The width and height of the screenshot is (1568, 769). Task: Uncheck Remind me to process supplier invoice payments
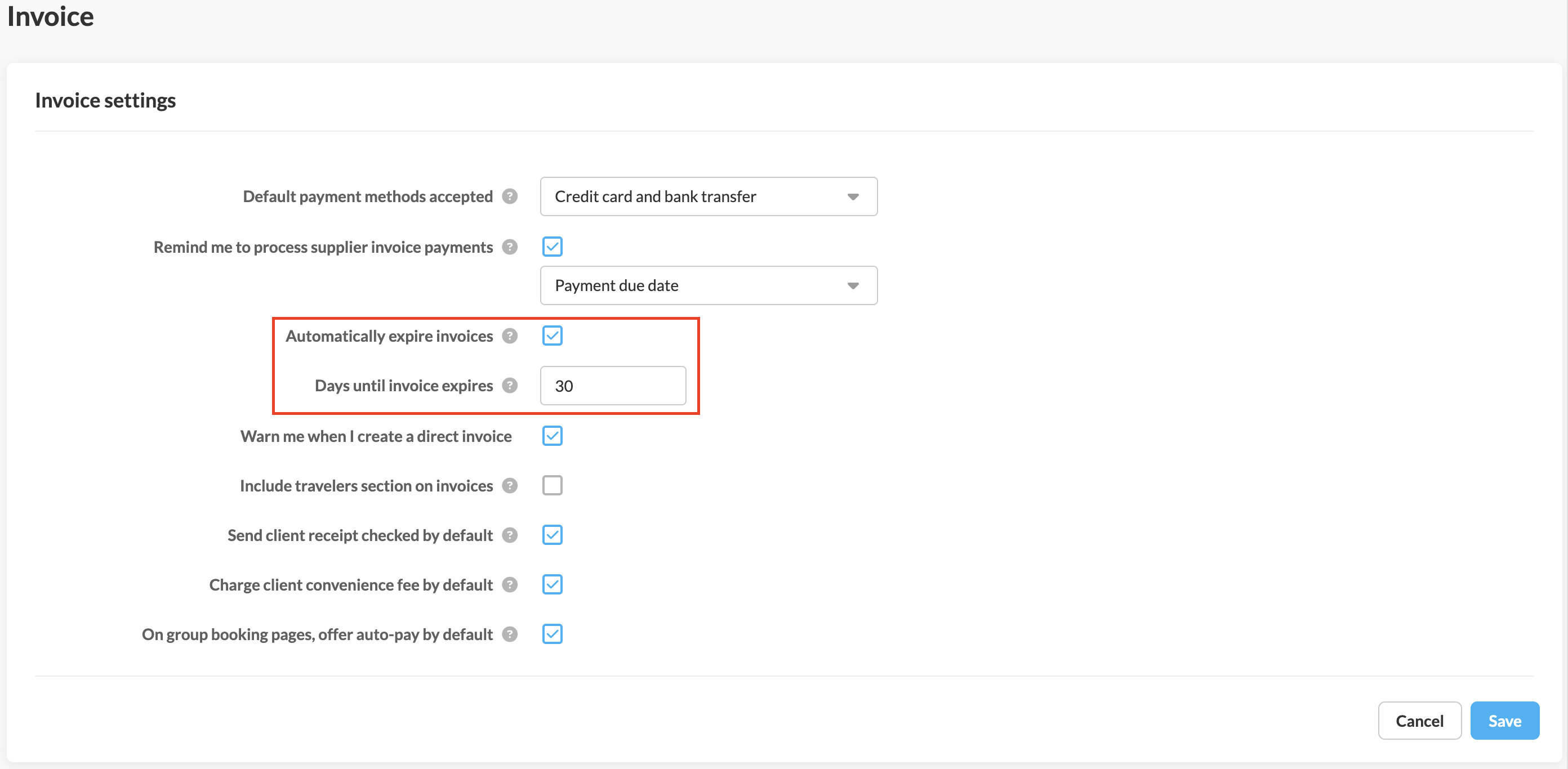tap(552, 247)
